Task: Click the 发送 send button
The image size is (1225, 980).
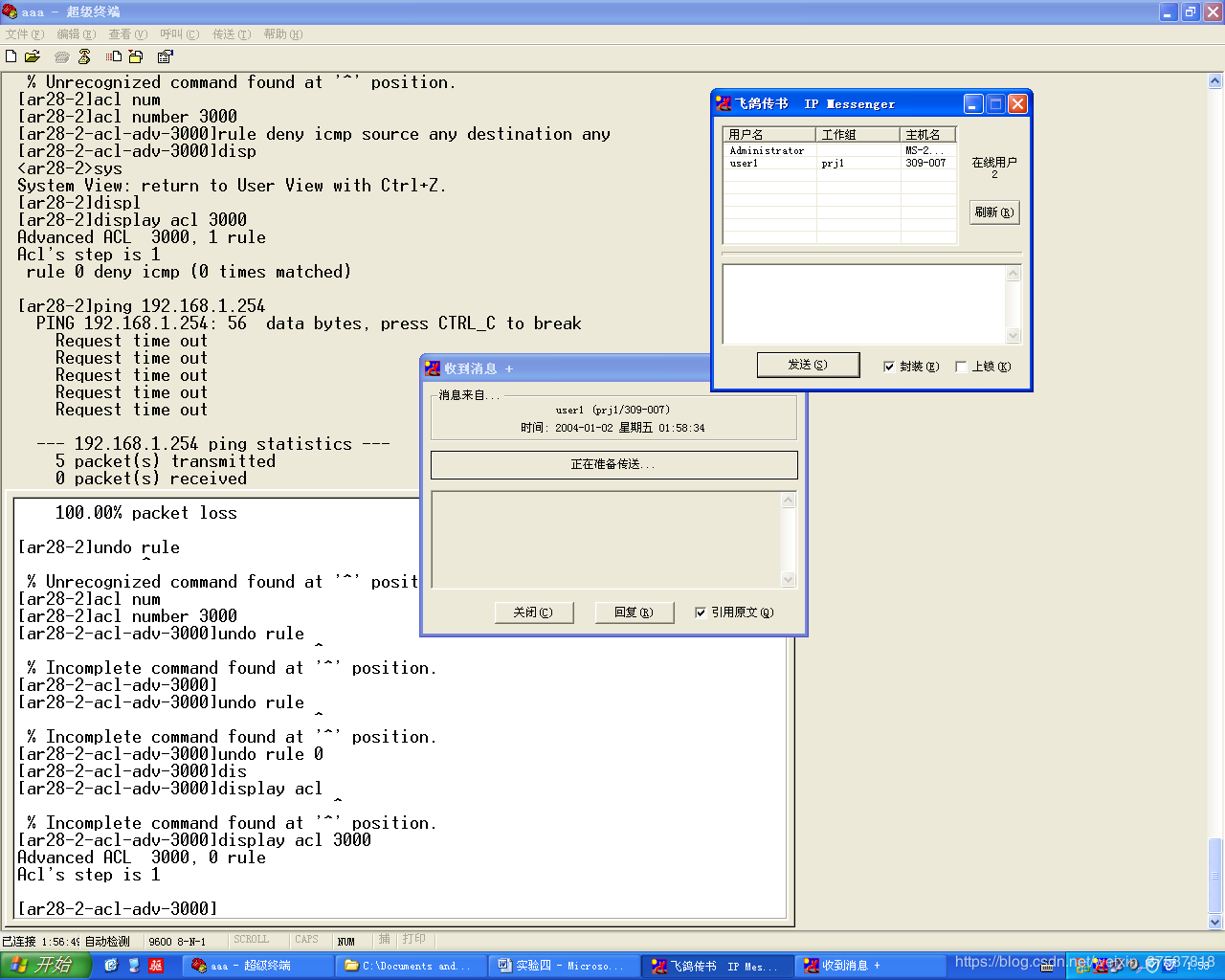Action: tap(808, 365)
